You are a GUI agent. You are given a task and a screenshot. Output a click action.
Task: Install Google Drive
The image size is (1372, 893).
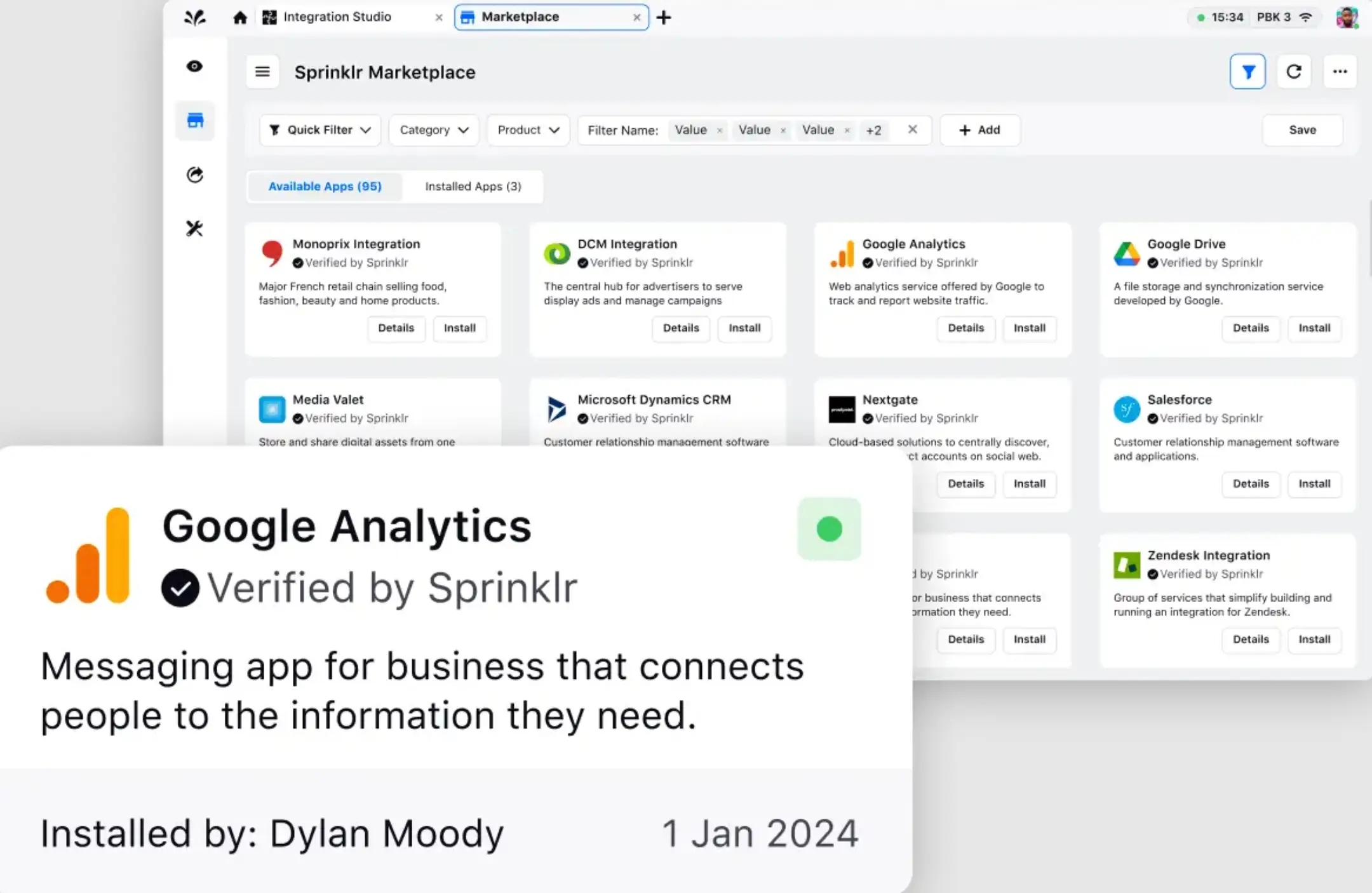pos(1314,328)
